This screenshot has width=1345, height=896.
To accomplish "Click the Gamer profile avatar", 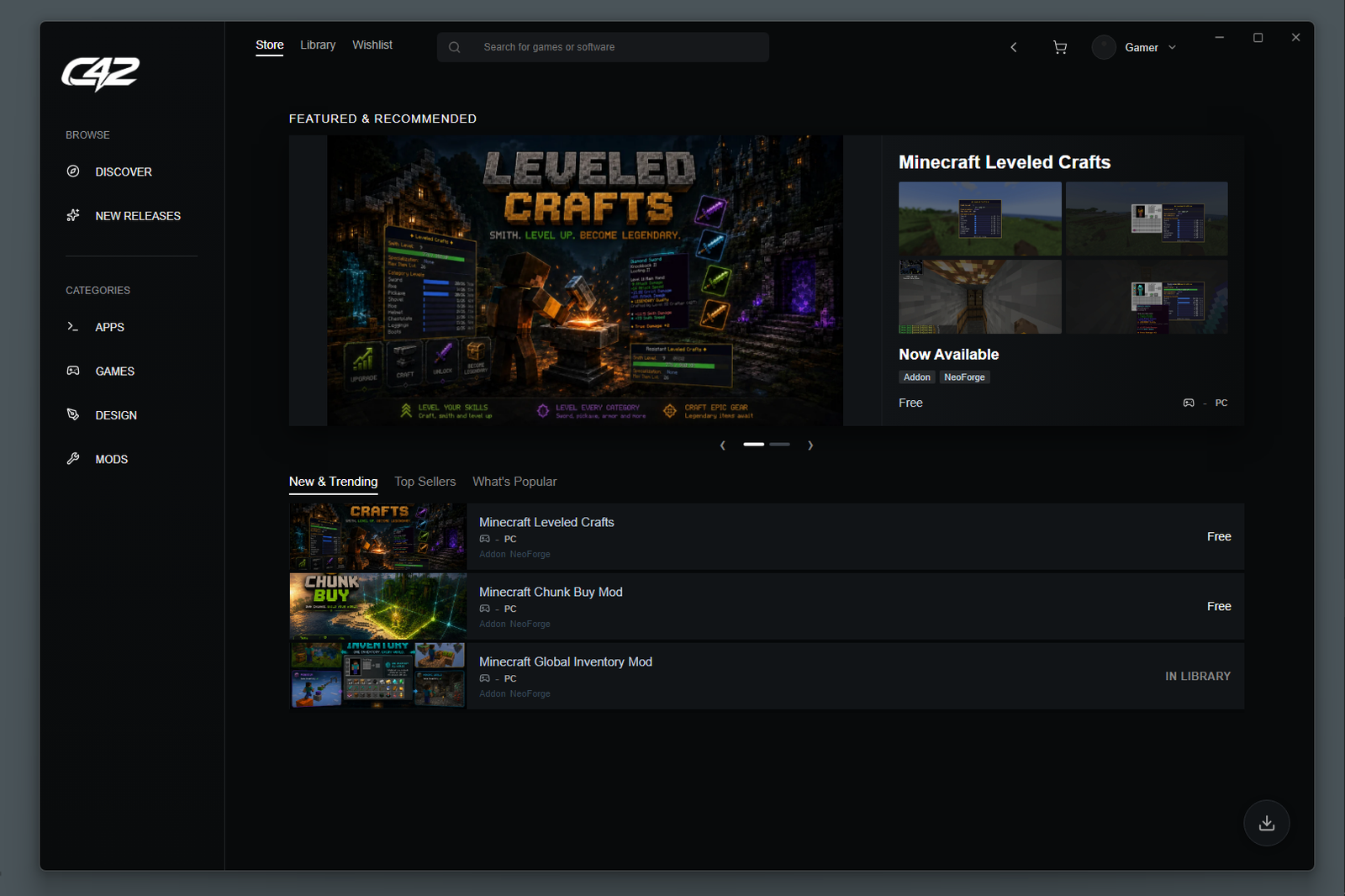I will click(x=1104, y=47).
